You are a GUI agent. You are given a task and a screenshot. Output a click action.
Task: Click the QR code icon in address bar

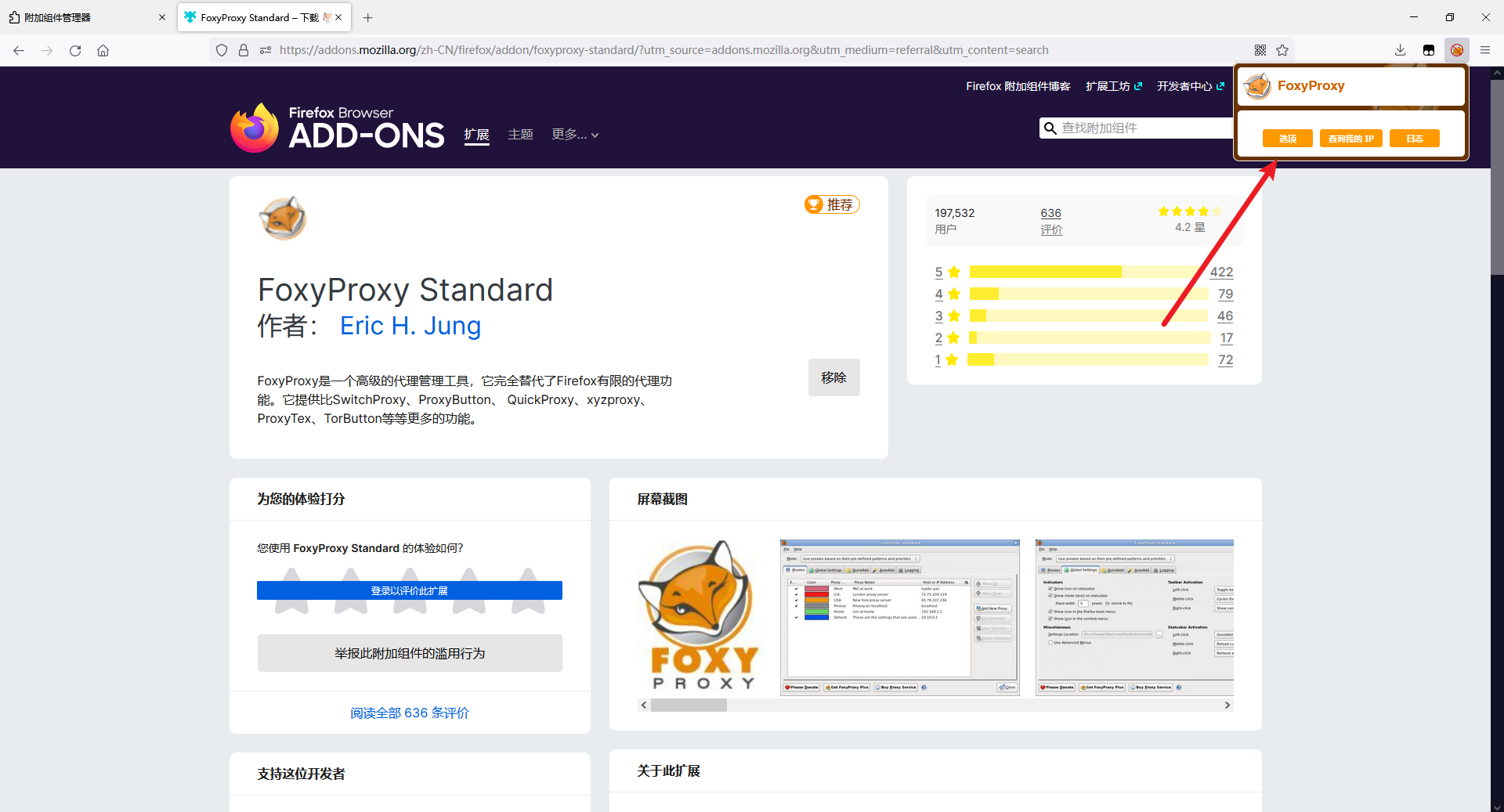(x=1260, y=50)
